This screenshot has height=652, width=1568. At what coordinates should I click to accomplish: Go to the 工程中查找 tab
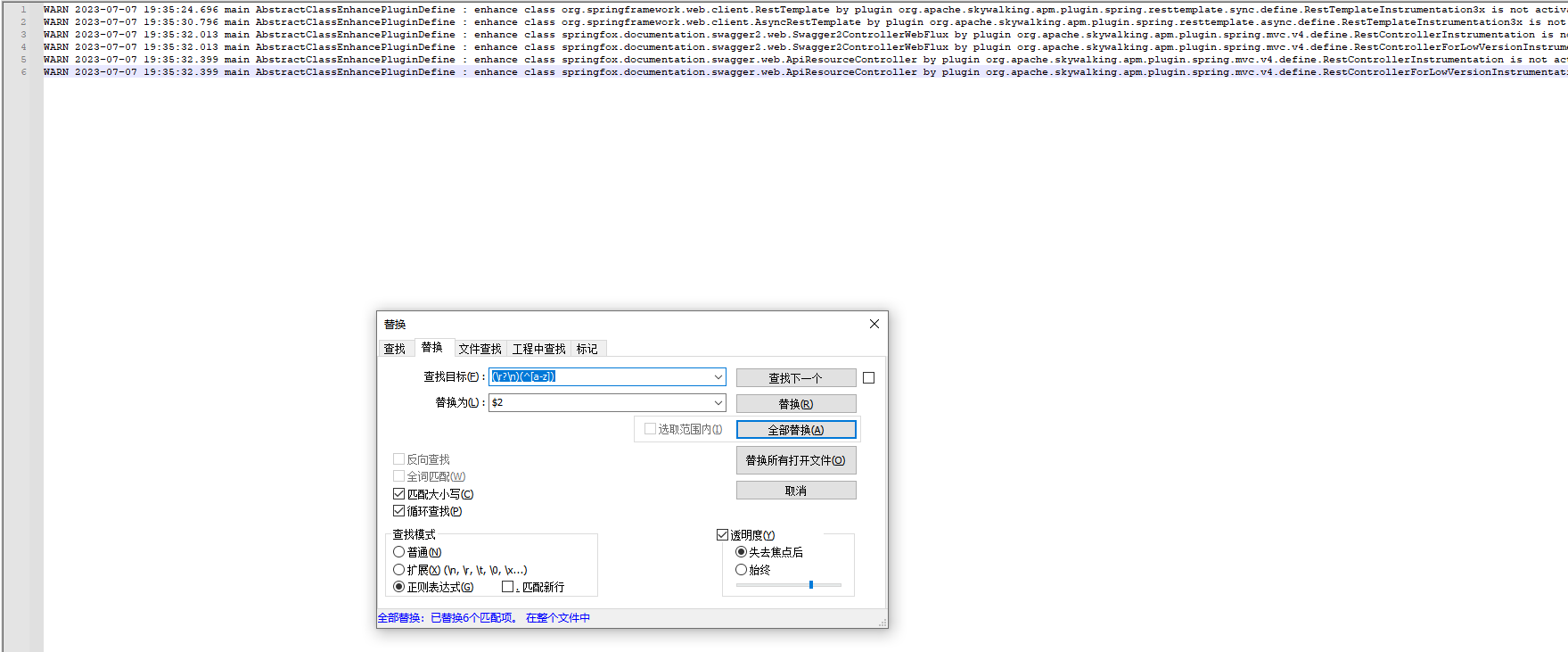538,349
